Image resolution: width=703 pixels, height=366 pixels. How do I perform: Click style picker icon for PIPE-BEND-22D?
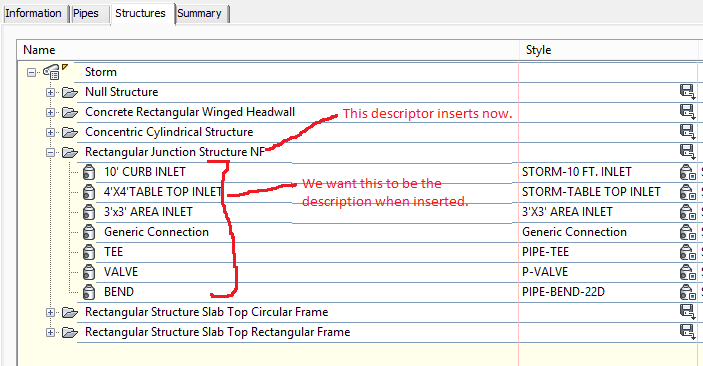tap(687, 292)
